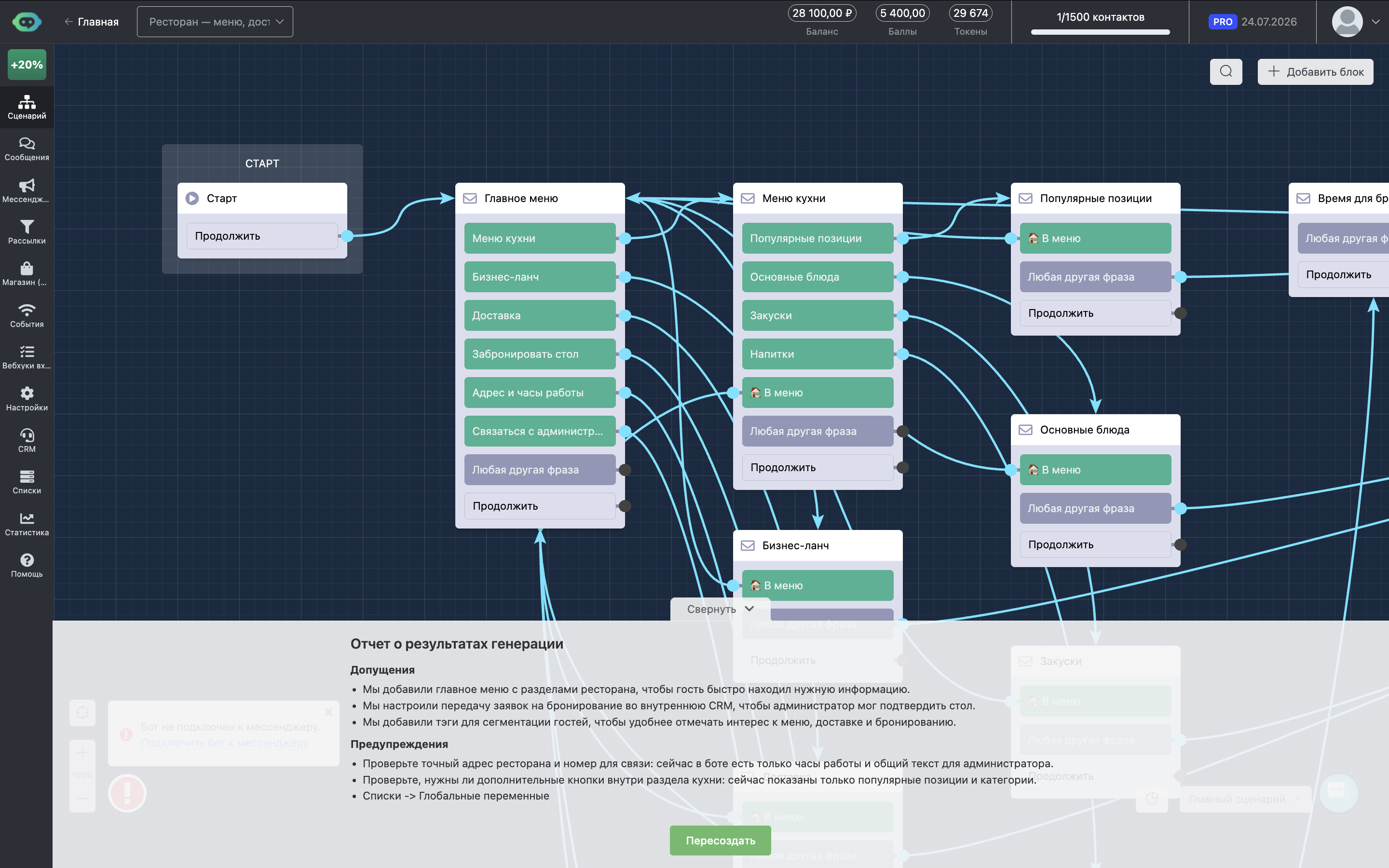Select the Напитки button in Меню кухни
The height and width of the screenshot is (868, 1389).
click(x=818, y=354)
